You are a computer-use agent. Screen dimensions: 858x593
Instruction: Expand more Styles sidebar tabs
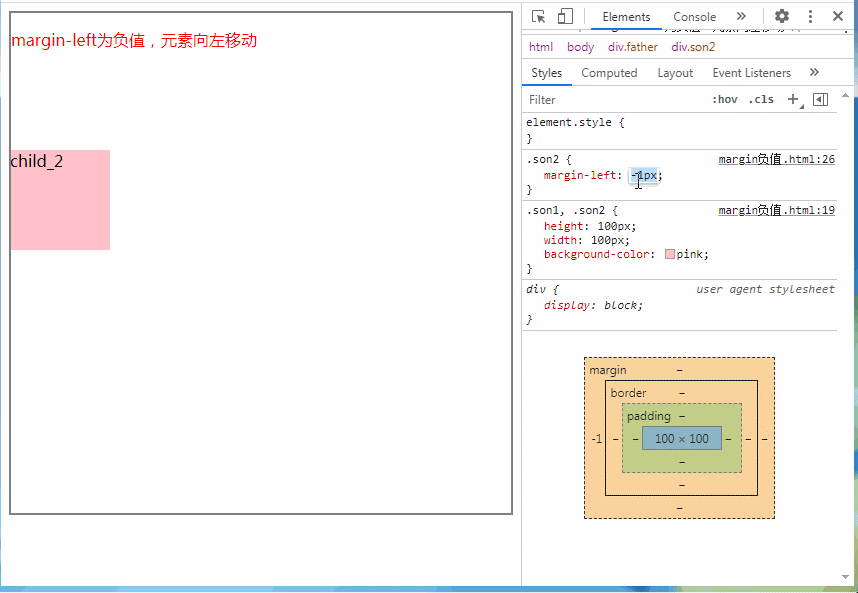(814, 72)
